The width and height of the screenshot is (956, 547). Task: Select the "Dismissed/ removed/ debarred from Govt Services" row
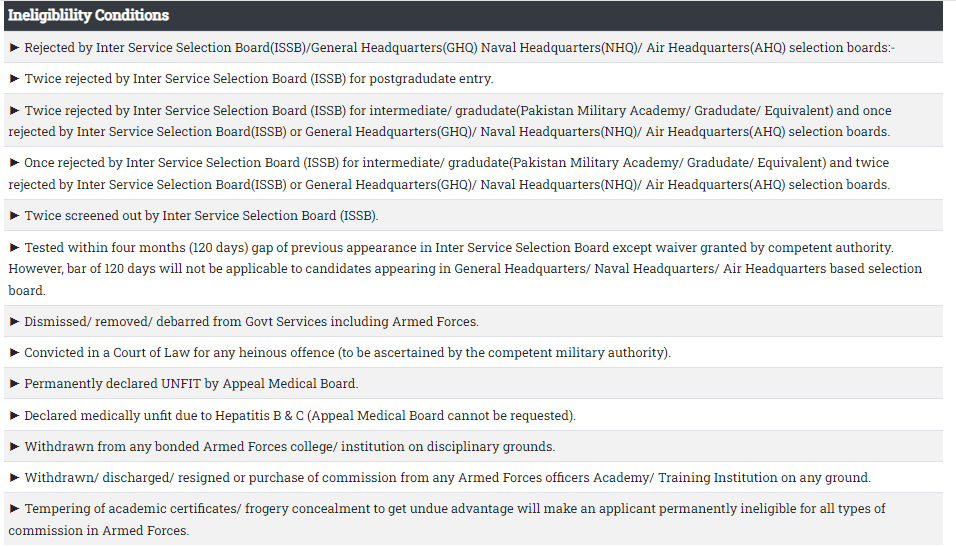(x=251, y=322)
